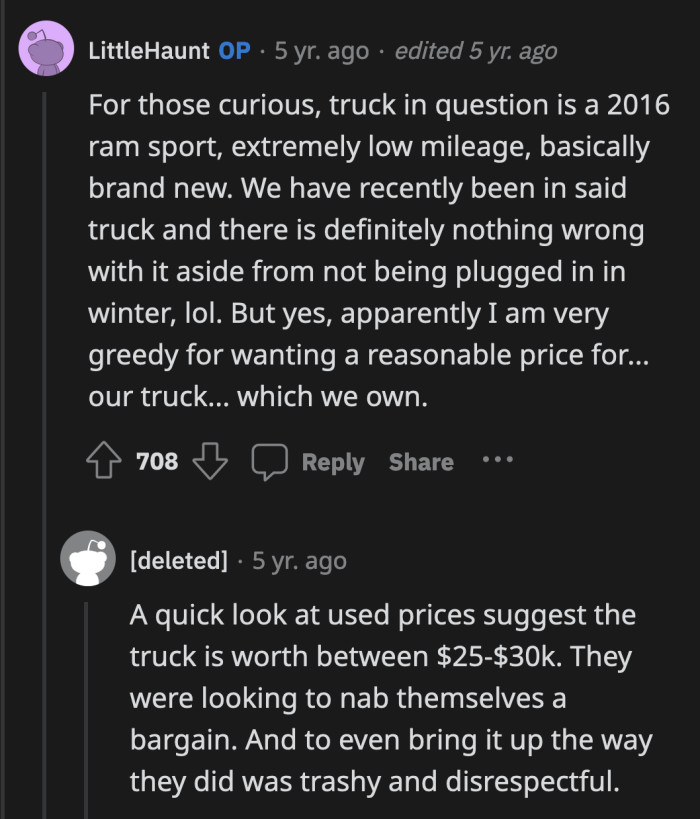Collapse the deleted comment's thread line
Image resolution: width=700 pixels, height=819 pixels.
(88, 700)
